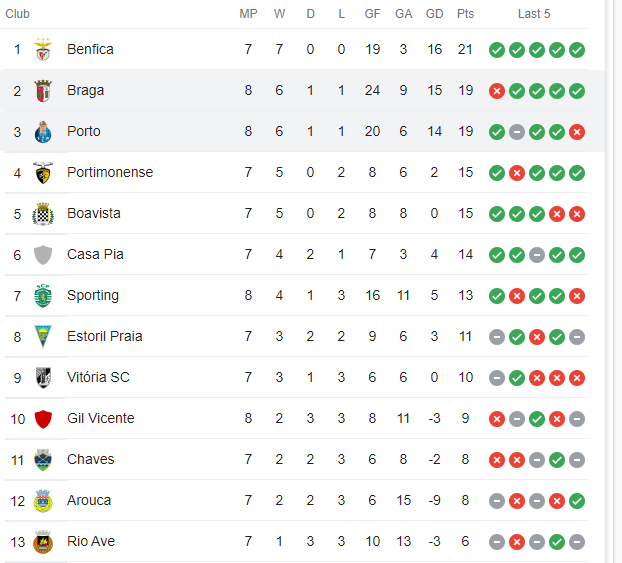The width and height of the screenshot is (622, 563).
Task: Click the MP column header
Action: point(248,14)
